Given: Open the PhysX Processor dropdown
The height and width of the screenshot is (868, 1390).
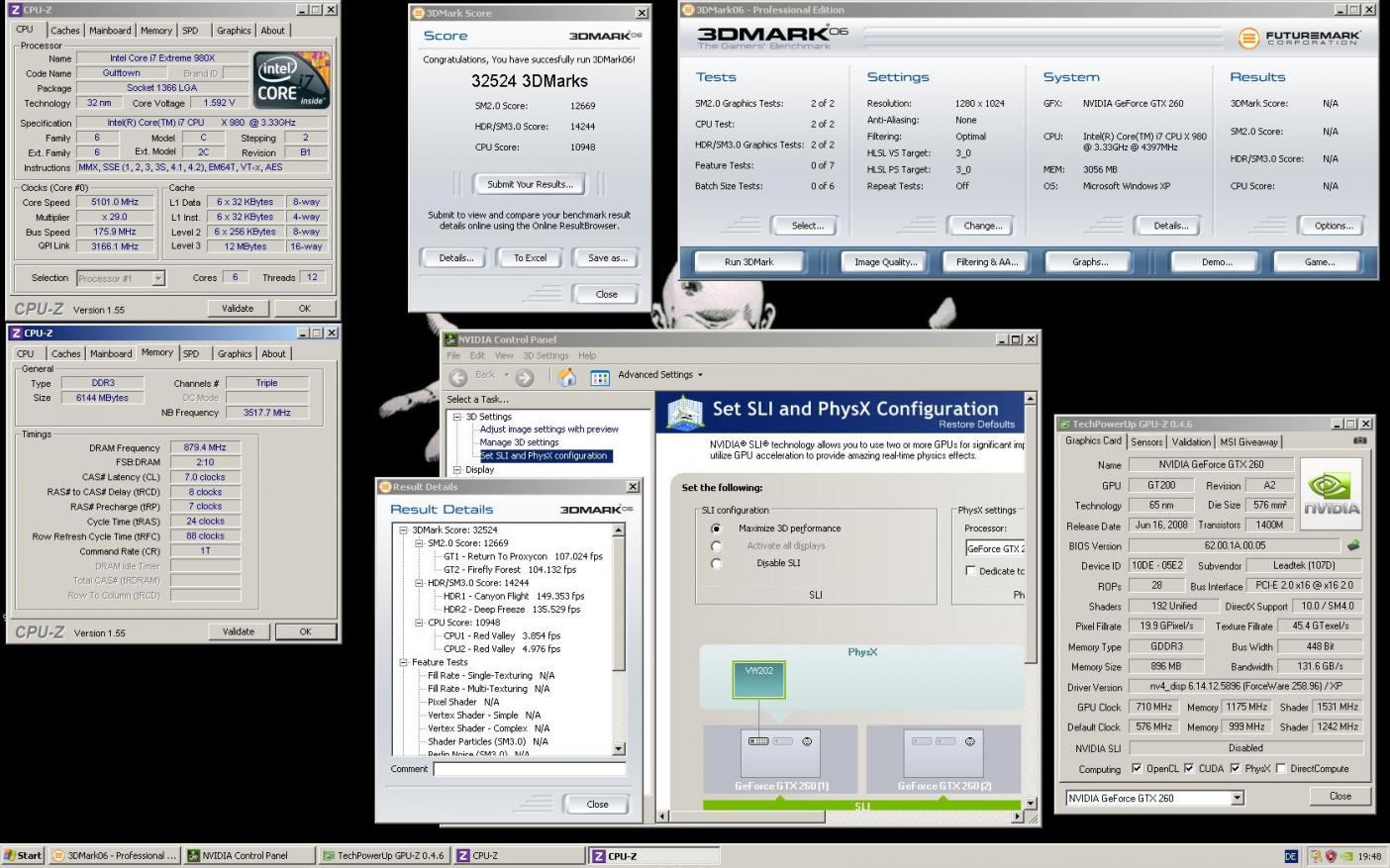Looking at the screenshot, I should [x=994, y=548].
